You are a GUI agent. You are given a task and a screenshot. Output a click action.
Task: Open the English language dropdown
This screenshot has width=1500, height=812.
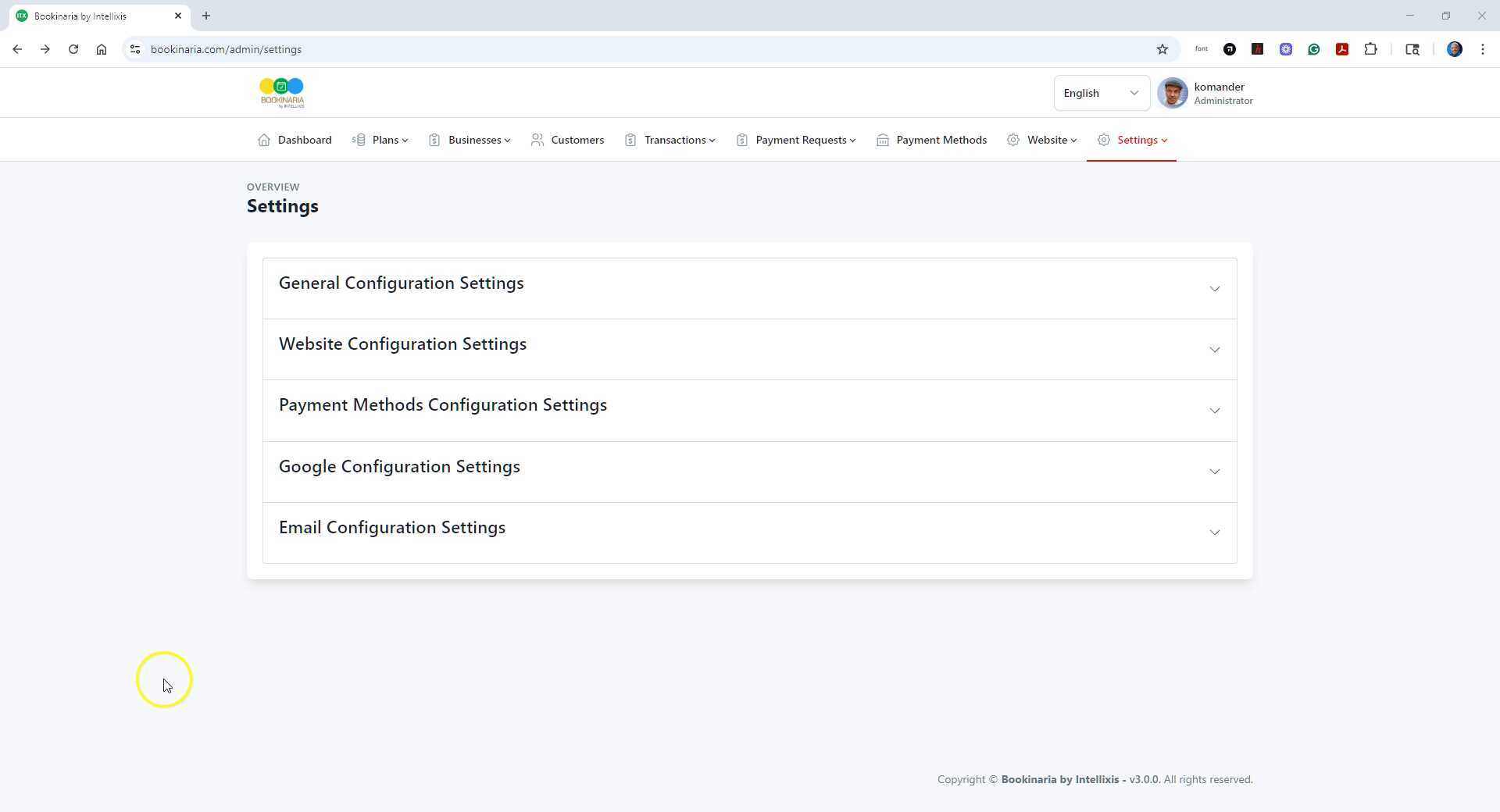[x=1101, y=92]
